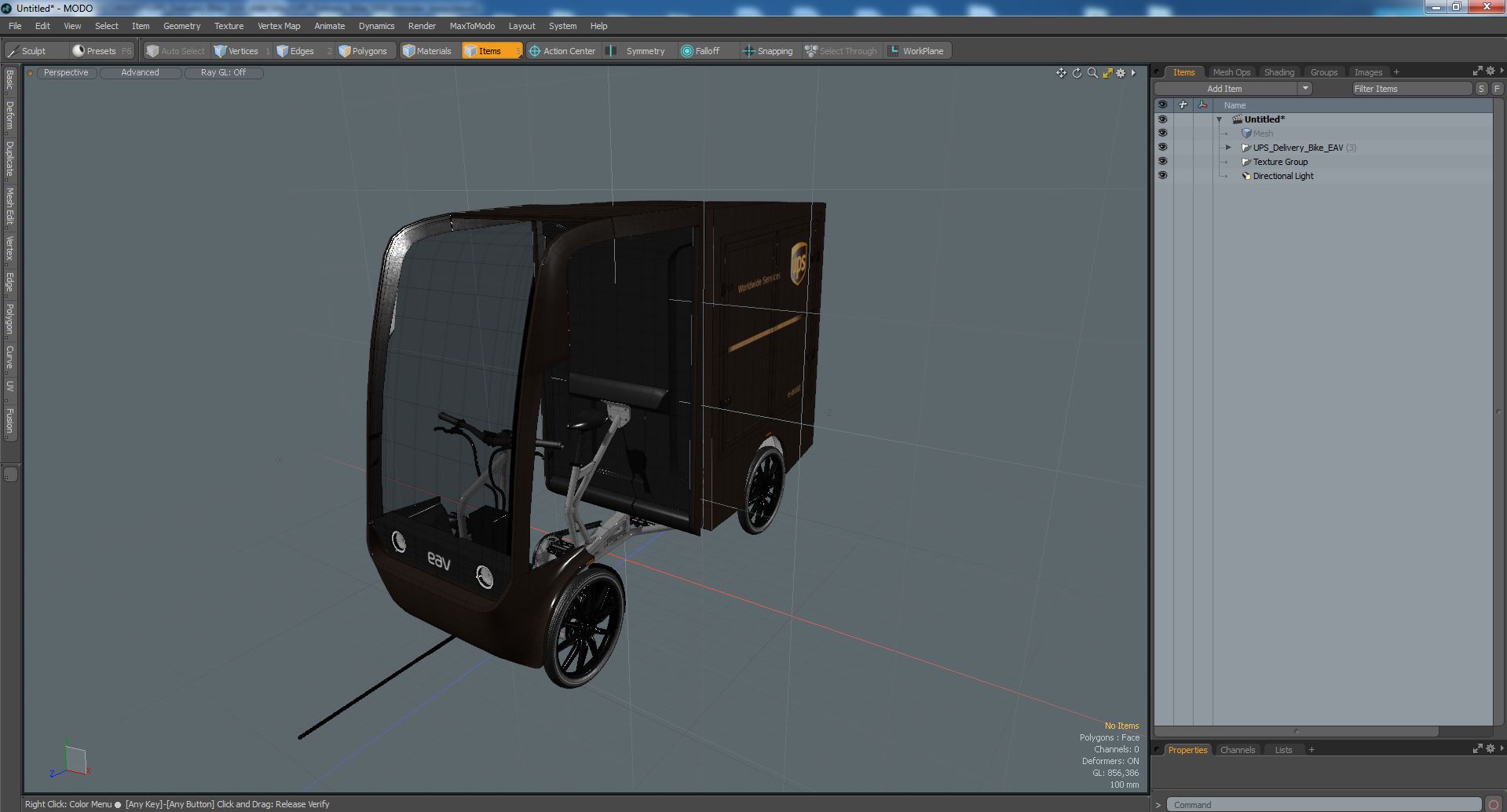The height and width of the screenshot is (812, 1507).
Task: Click the S filter button
Action: 1481,89
